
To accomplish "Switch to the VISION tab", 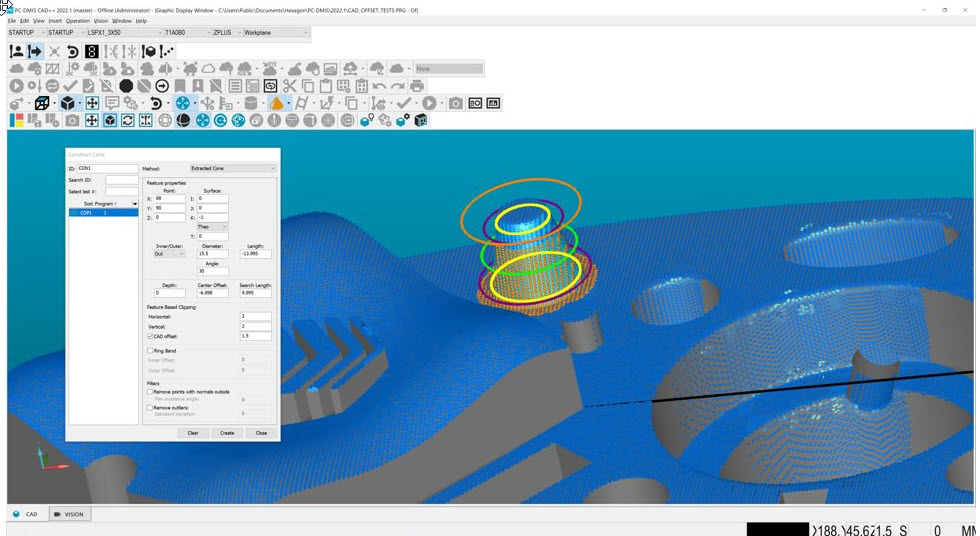I will [x=69, y=514].
